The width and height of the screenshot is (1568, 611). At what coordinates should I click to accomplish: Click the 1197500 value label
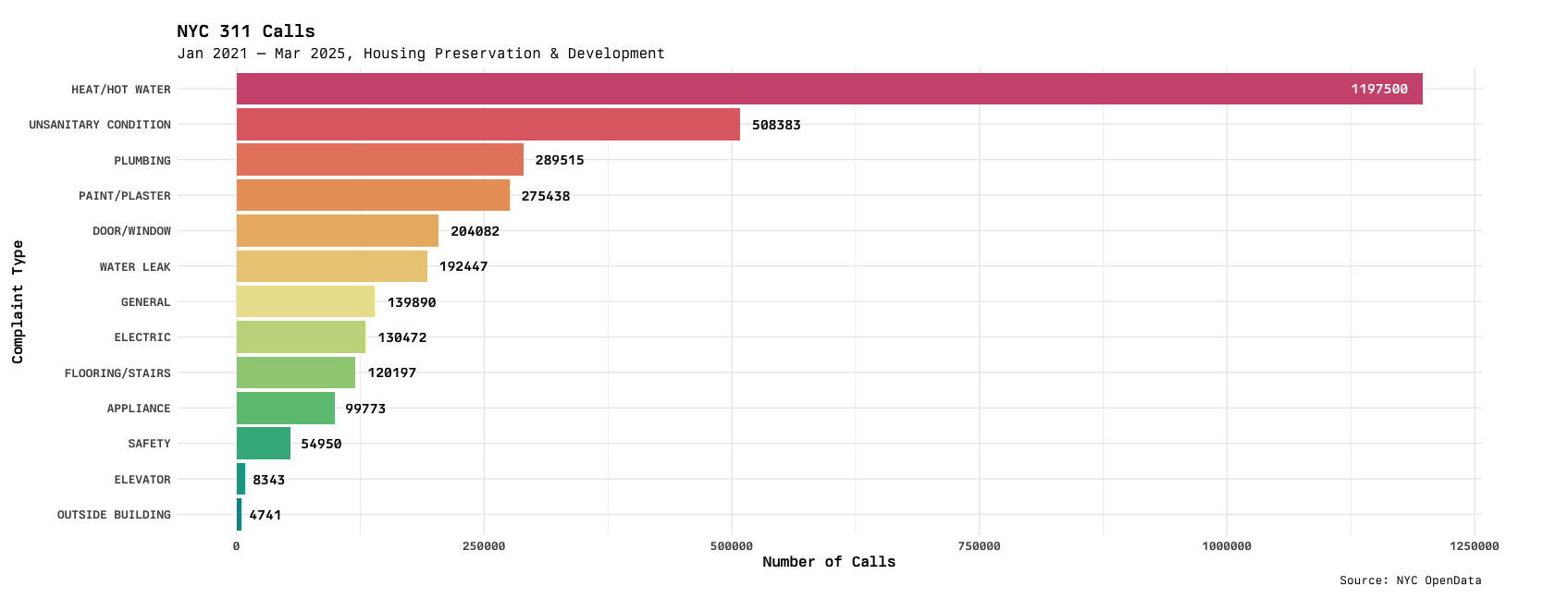[1378, 90]
